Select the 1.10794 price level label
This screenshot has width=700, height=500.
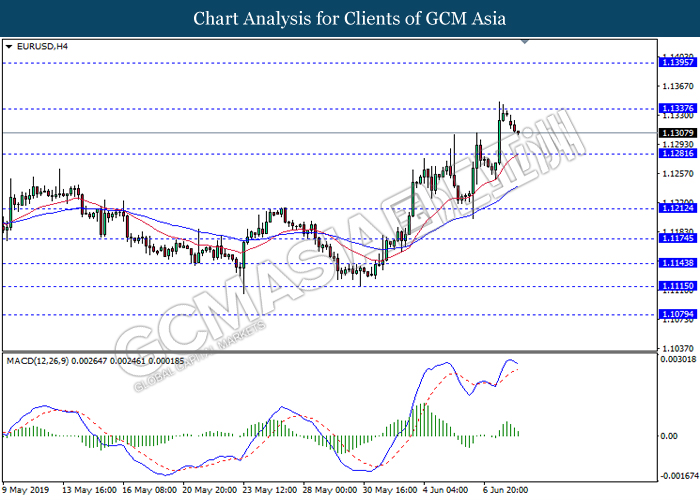point(678,314)
